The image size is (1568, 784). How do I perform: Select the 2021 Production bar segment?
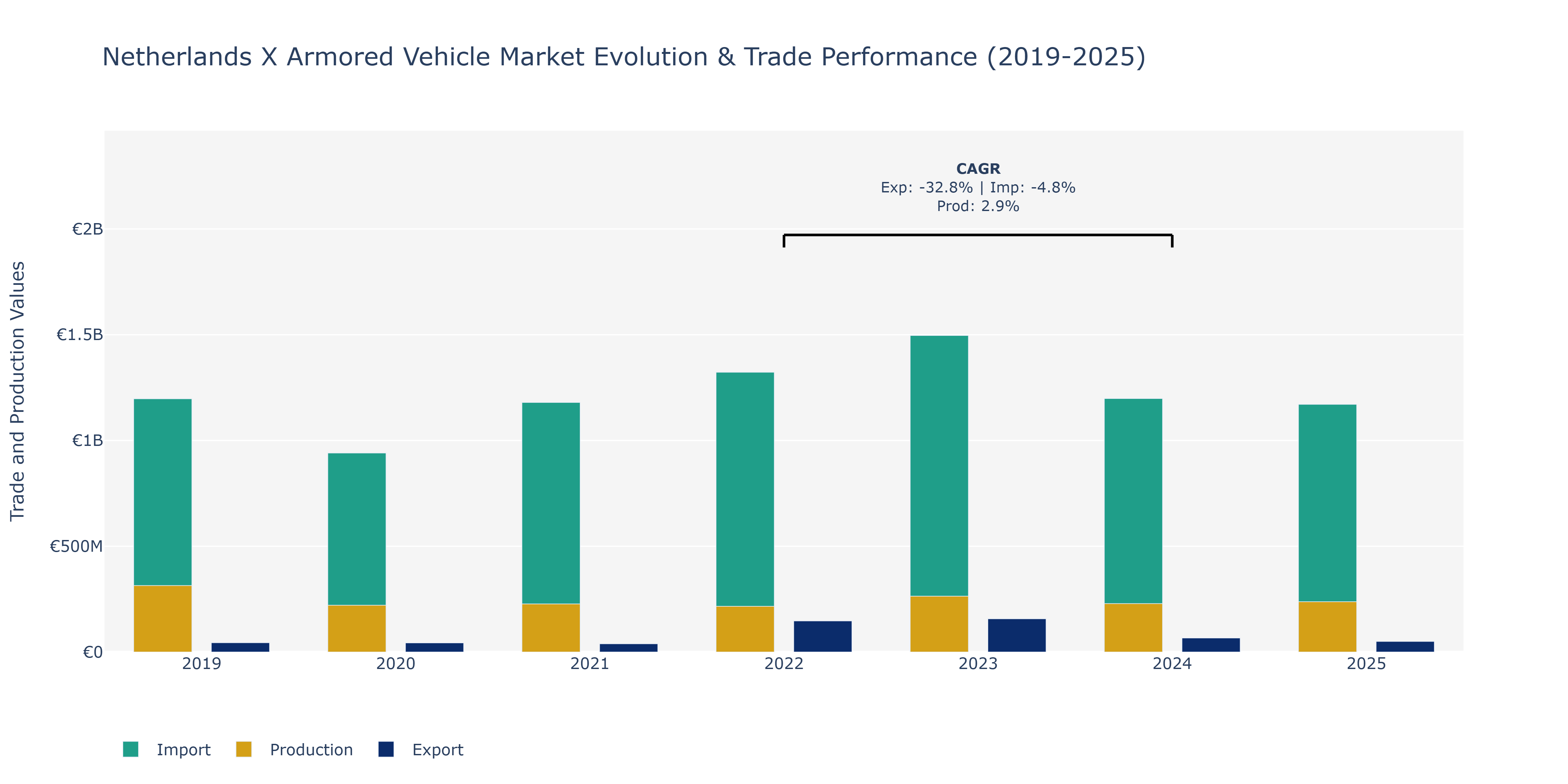click(x=551, y=628)
